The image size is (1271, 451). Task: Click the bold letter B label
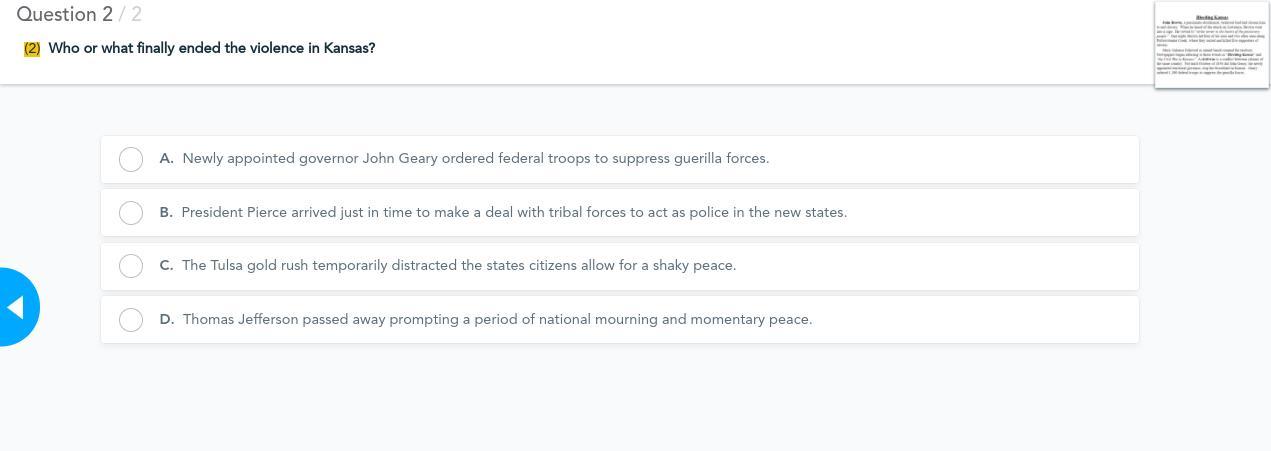[x=166, y=213]
